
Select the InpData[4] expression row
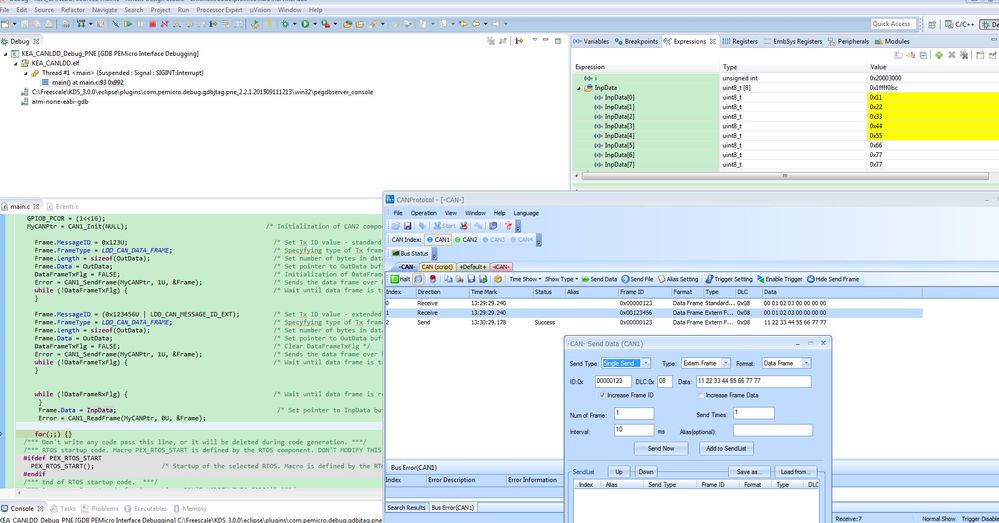[784, 136]
